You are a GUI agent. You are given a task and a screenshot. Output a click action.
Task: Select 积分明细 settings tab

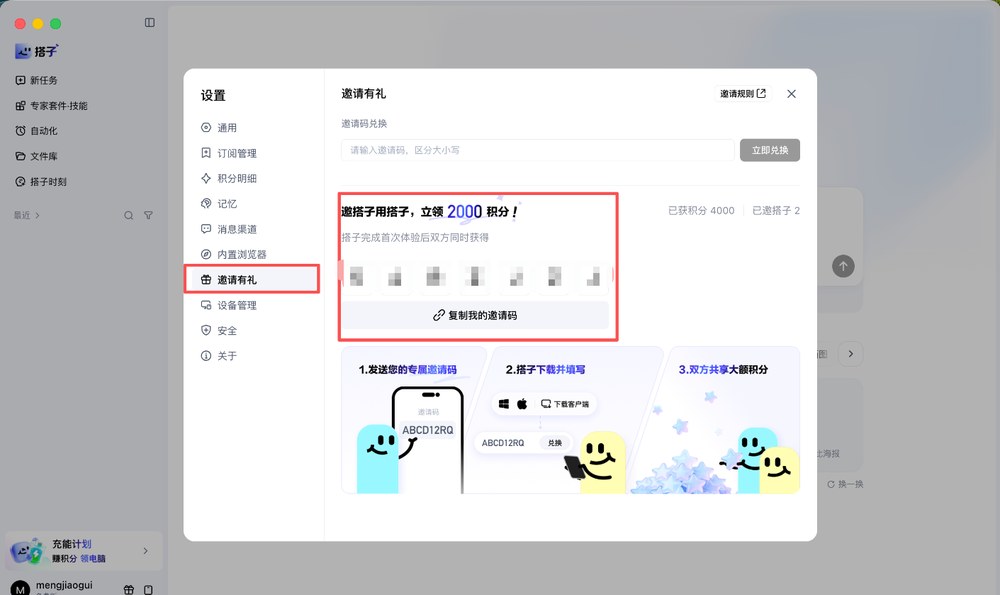tap(252, 179)
